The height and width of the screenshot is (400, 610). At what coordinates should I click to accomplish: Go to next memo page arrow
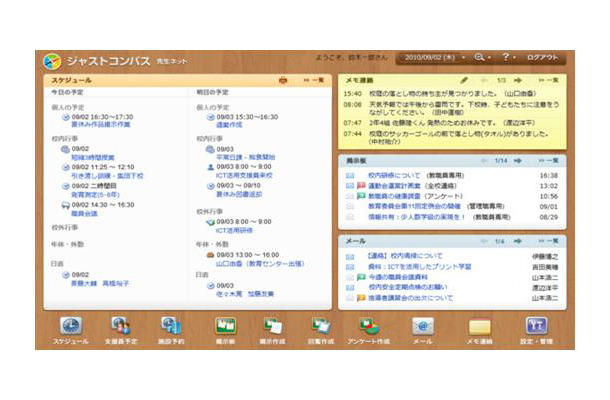pyautogui.click(x=518, y=80)
